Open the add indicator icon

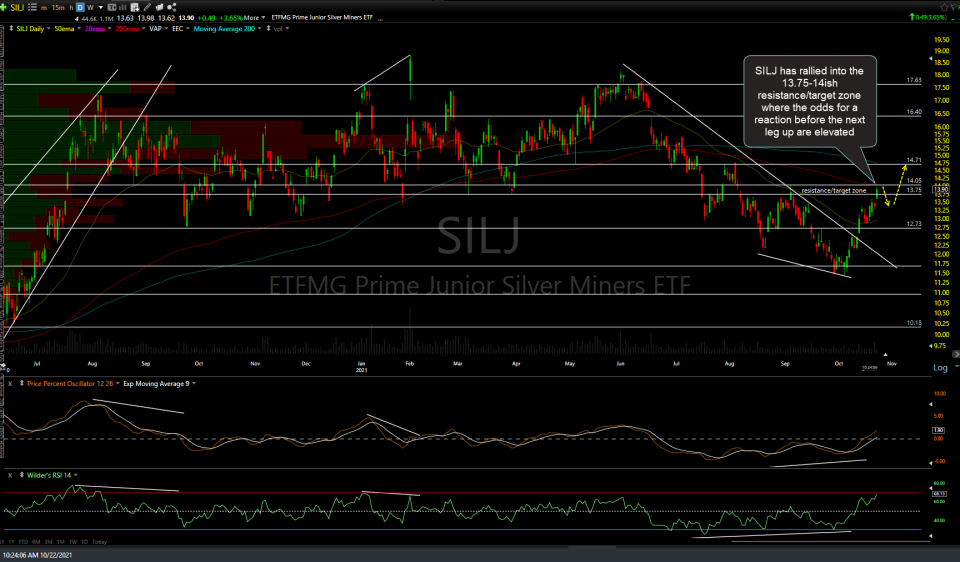pyautogui.click(x=135, y=7)
